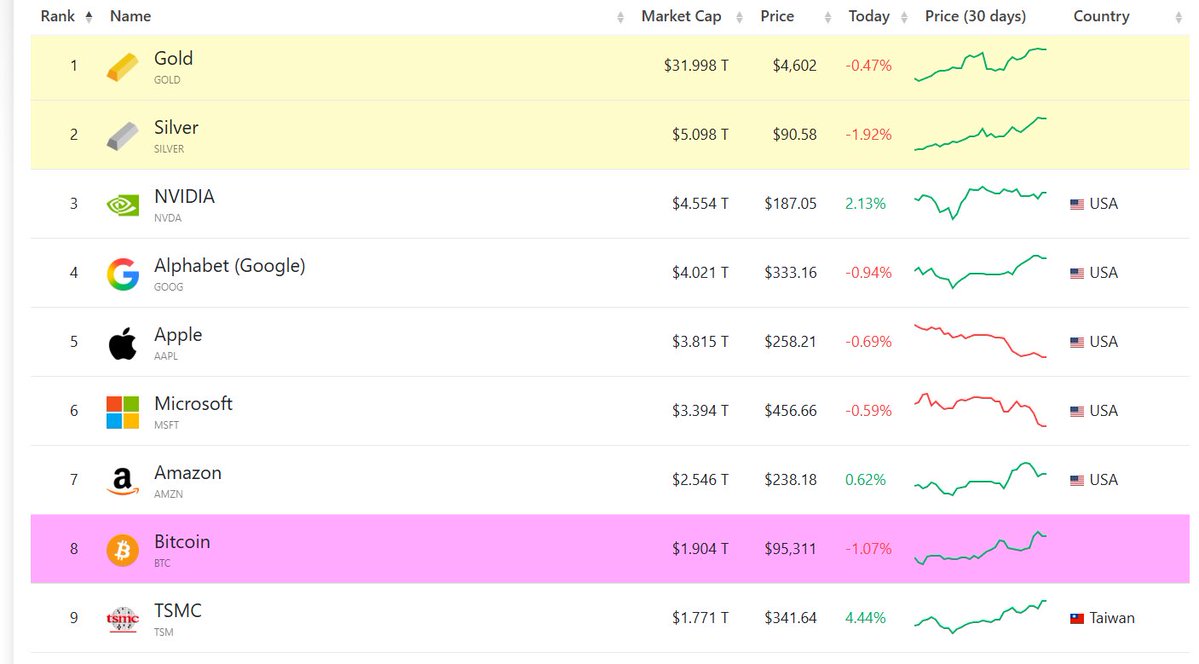
Task: Open the Alphabet (Google) name link
Action: pyautogui.click(x=229, y=266)
